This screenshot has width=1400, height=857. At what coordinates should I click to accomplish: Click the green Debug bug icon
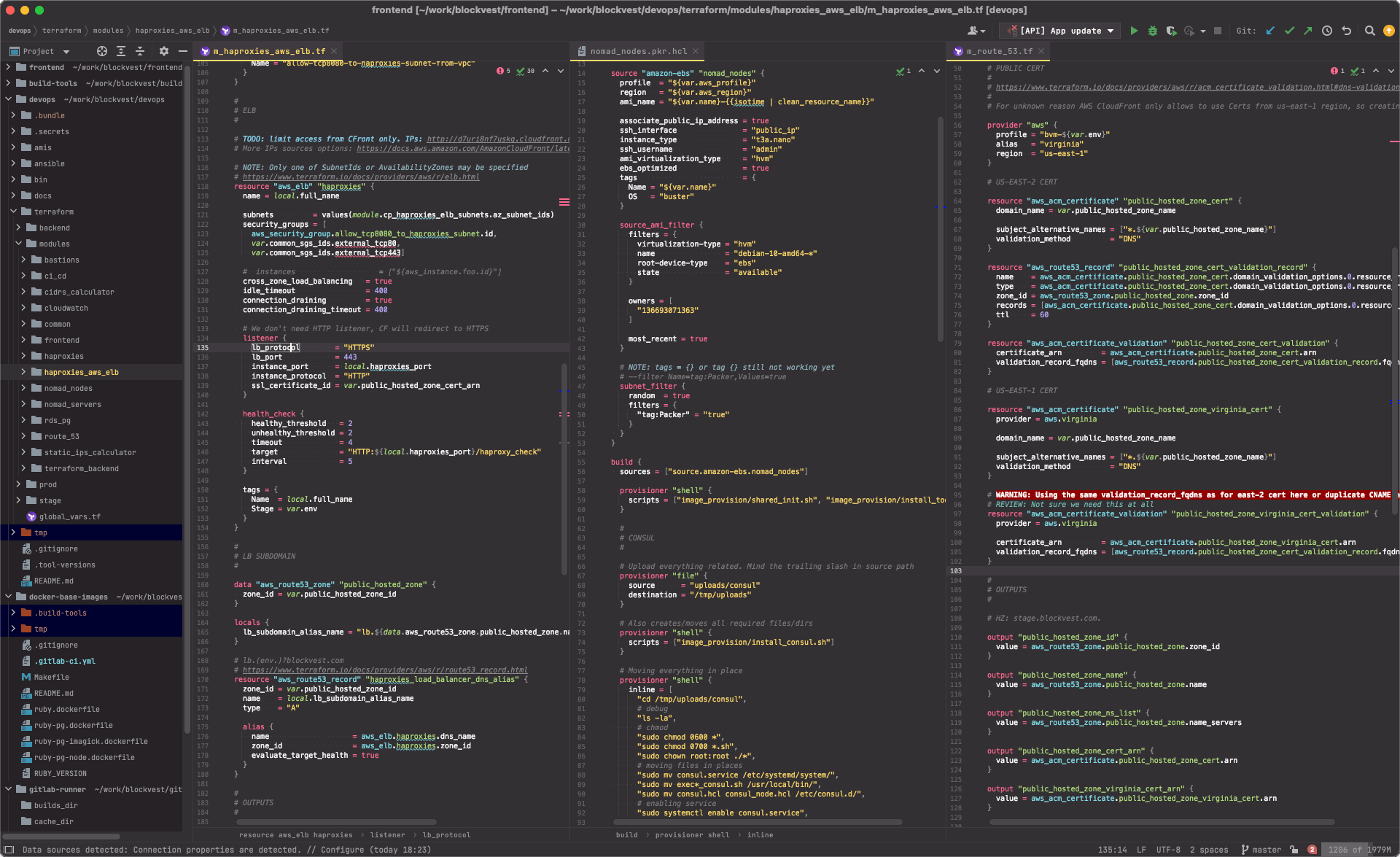pyautogui.click(x=1153, y=31)
